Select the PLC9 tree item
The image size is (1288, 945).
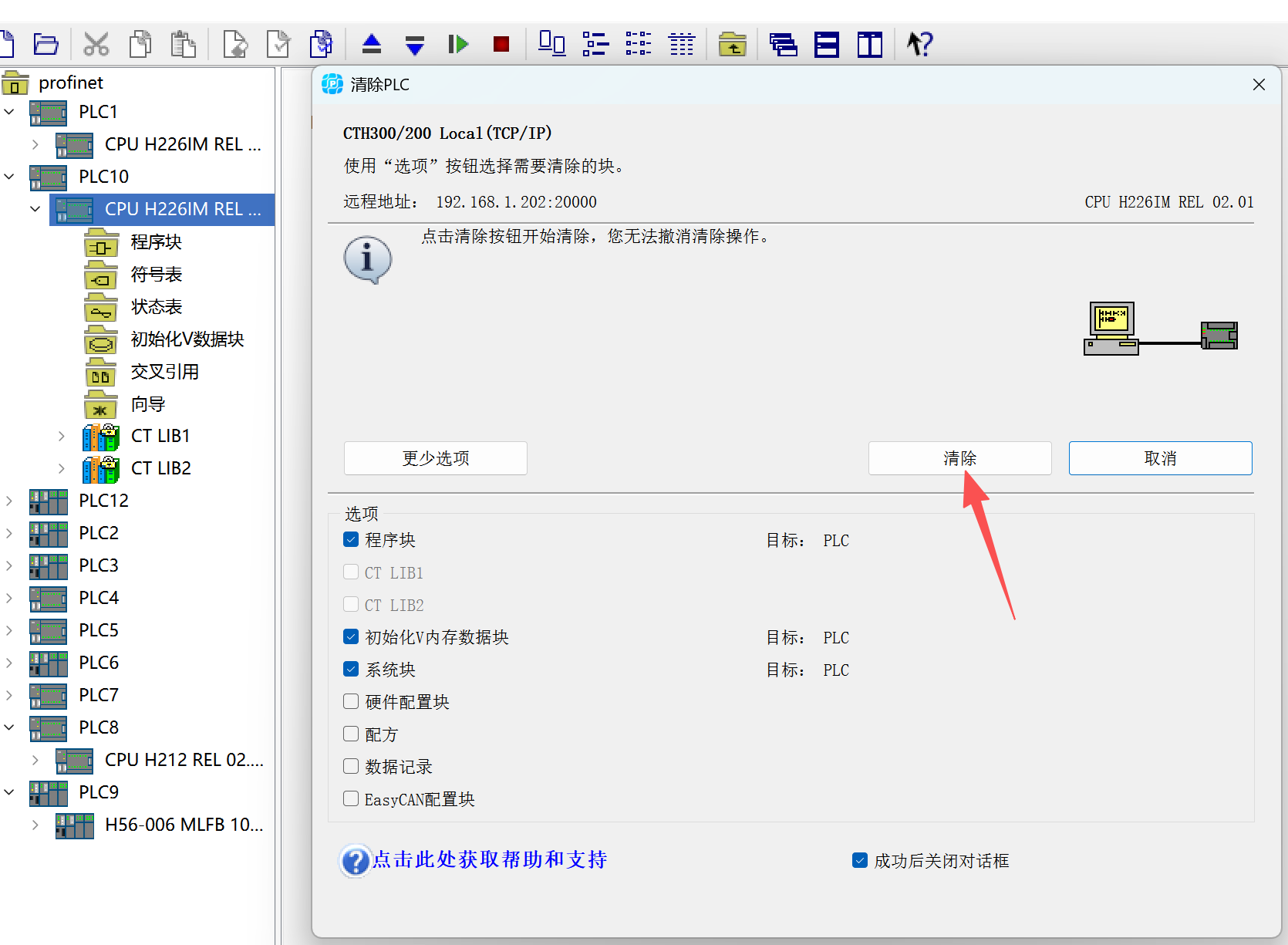pos(99,792)
